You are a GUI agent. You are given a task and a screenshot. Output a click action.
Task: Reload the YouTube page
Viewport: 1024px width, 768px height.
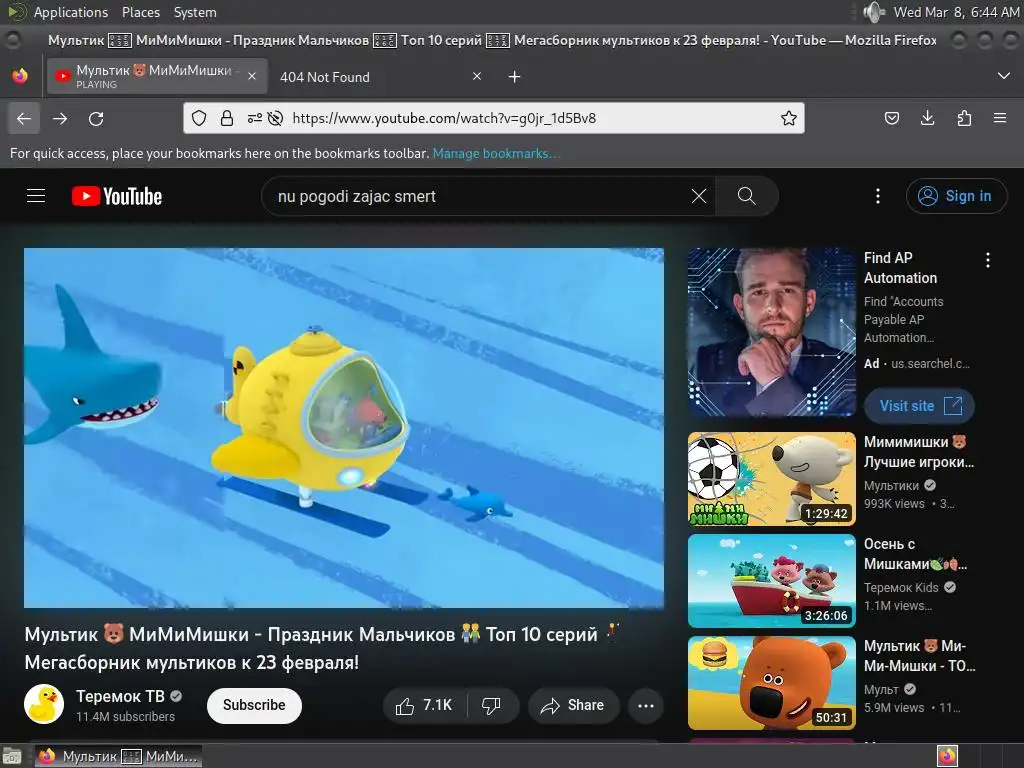pyautogui.click(x=96, y=118)
